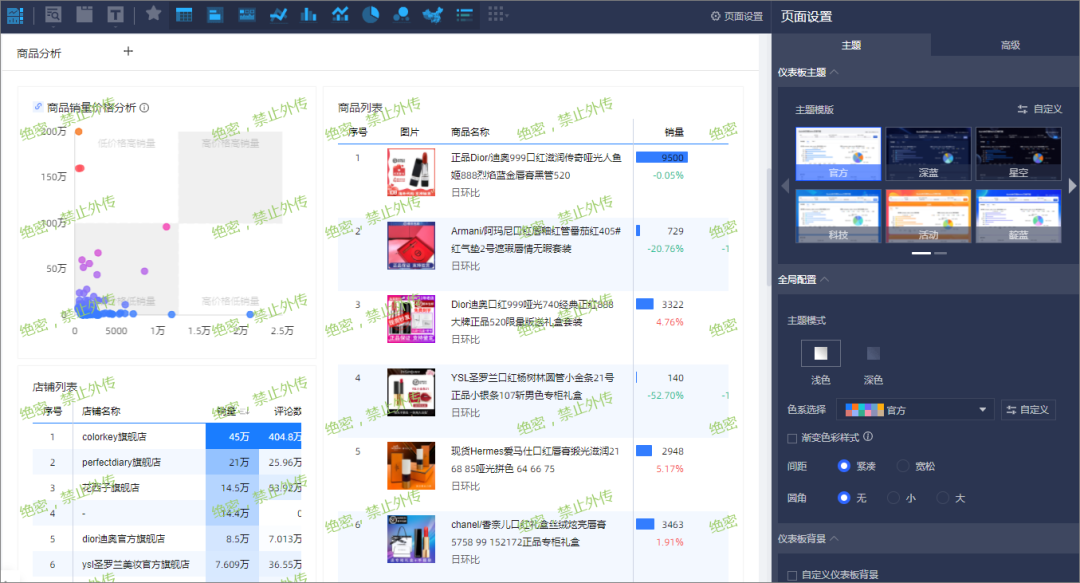The height and width of the screenshot is (583, 1080).
Task: Select the 星空 theme template
Action: (1019, 154)
